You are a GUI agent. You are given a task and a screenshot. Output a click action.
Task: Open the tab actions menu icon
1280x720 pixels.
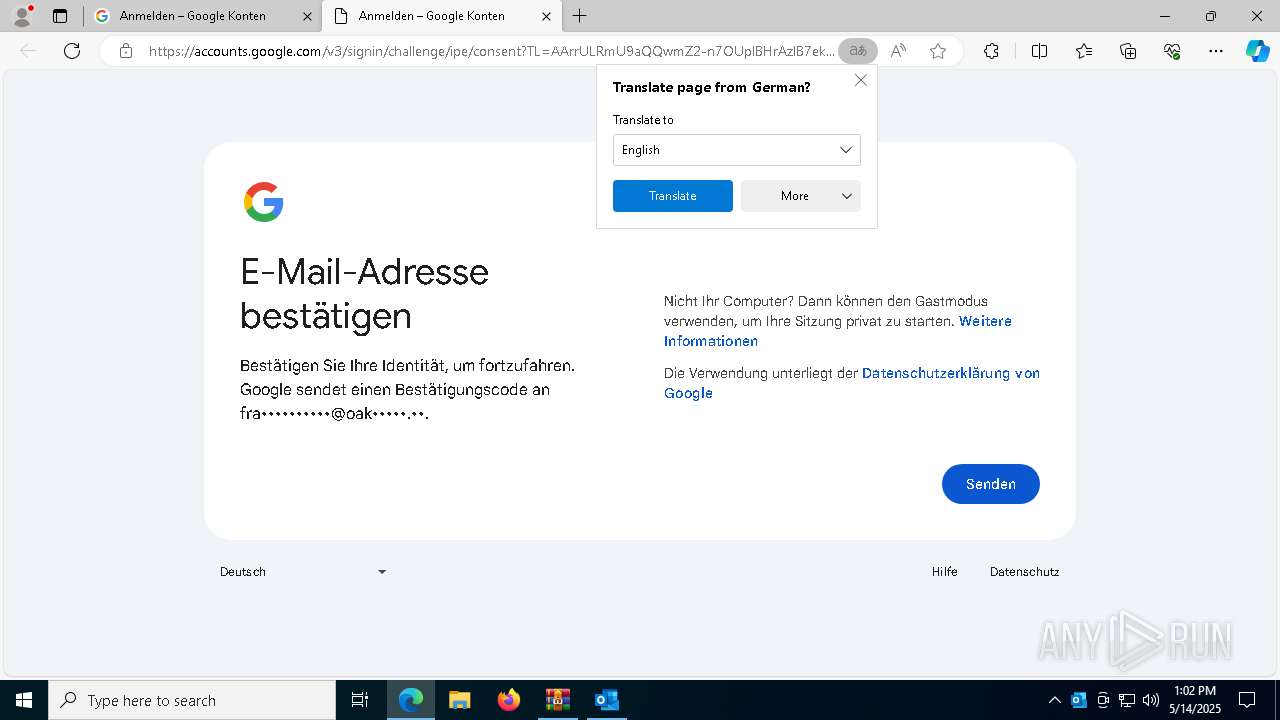coord(60,16)
